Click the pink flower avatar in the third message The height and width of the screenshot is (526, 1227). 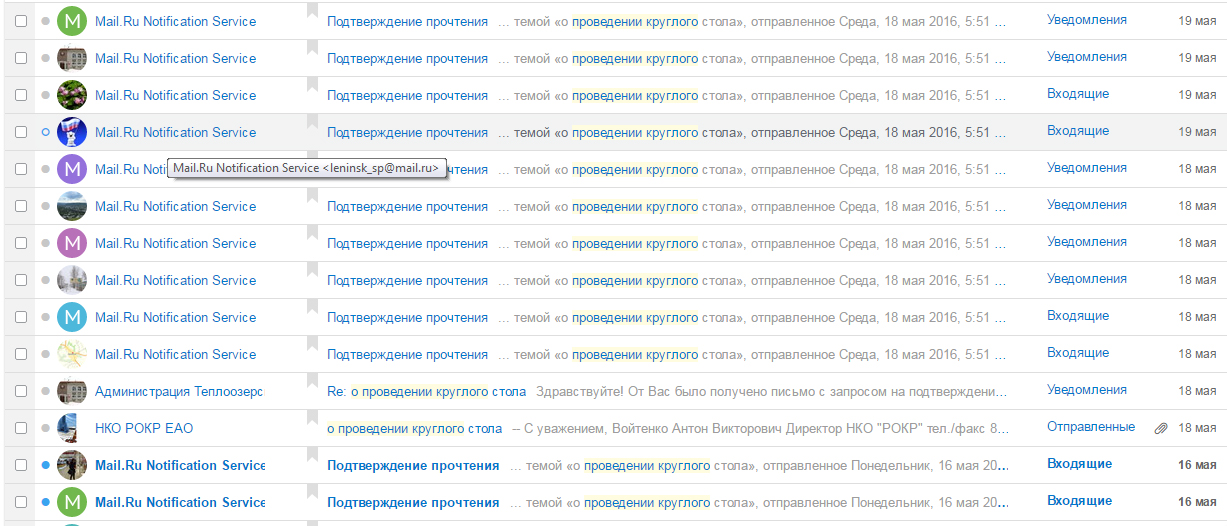pos(72,95)
